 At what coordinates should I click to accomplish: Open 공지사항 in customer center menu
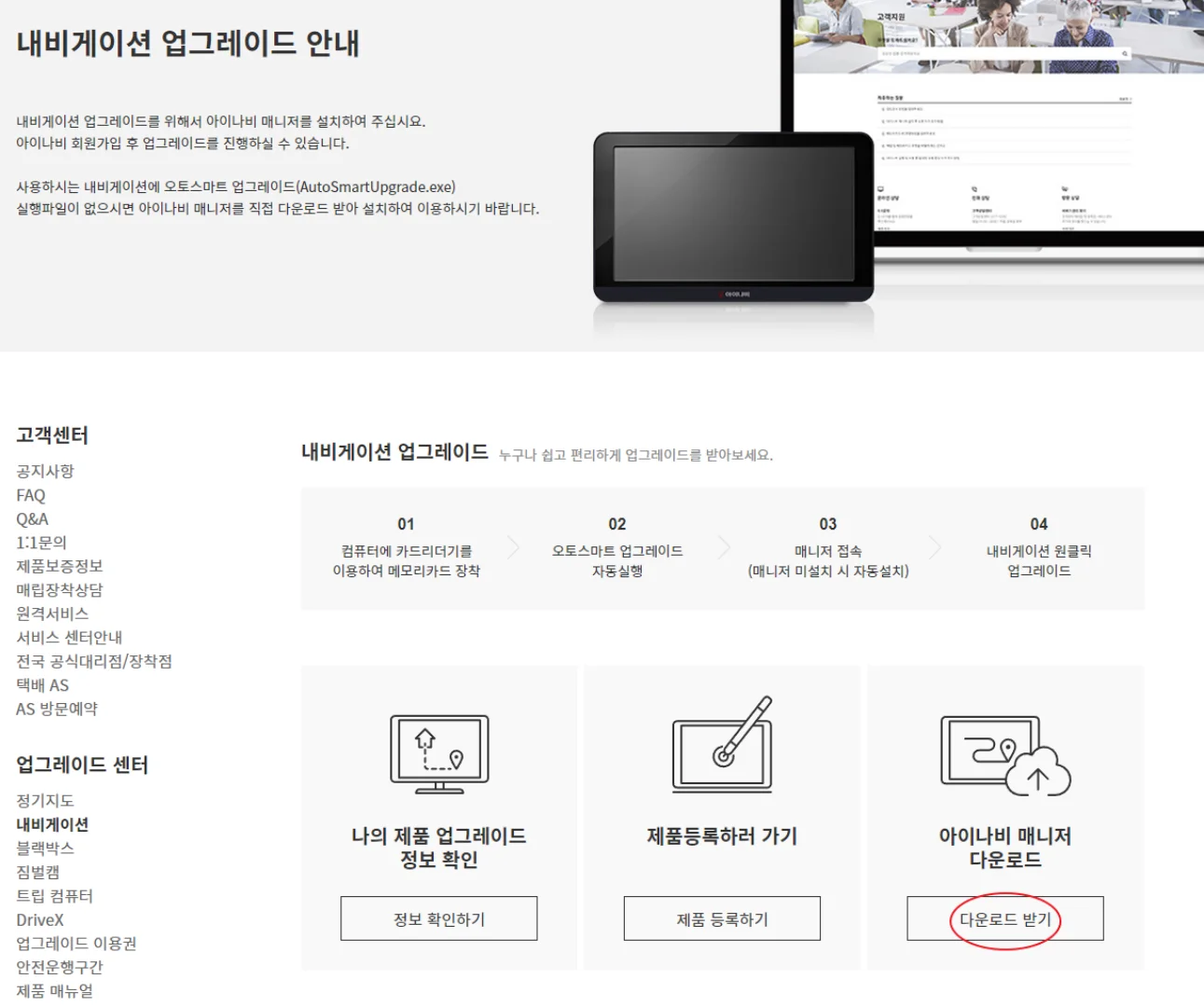click(x=45, y=471)
